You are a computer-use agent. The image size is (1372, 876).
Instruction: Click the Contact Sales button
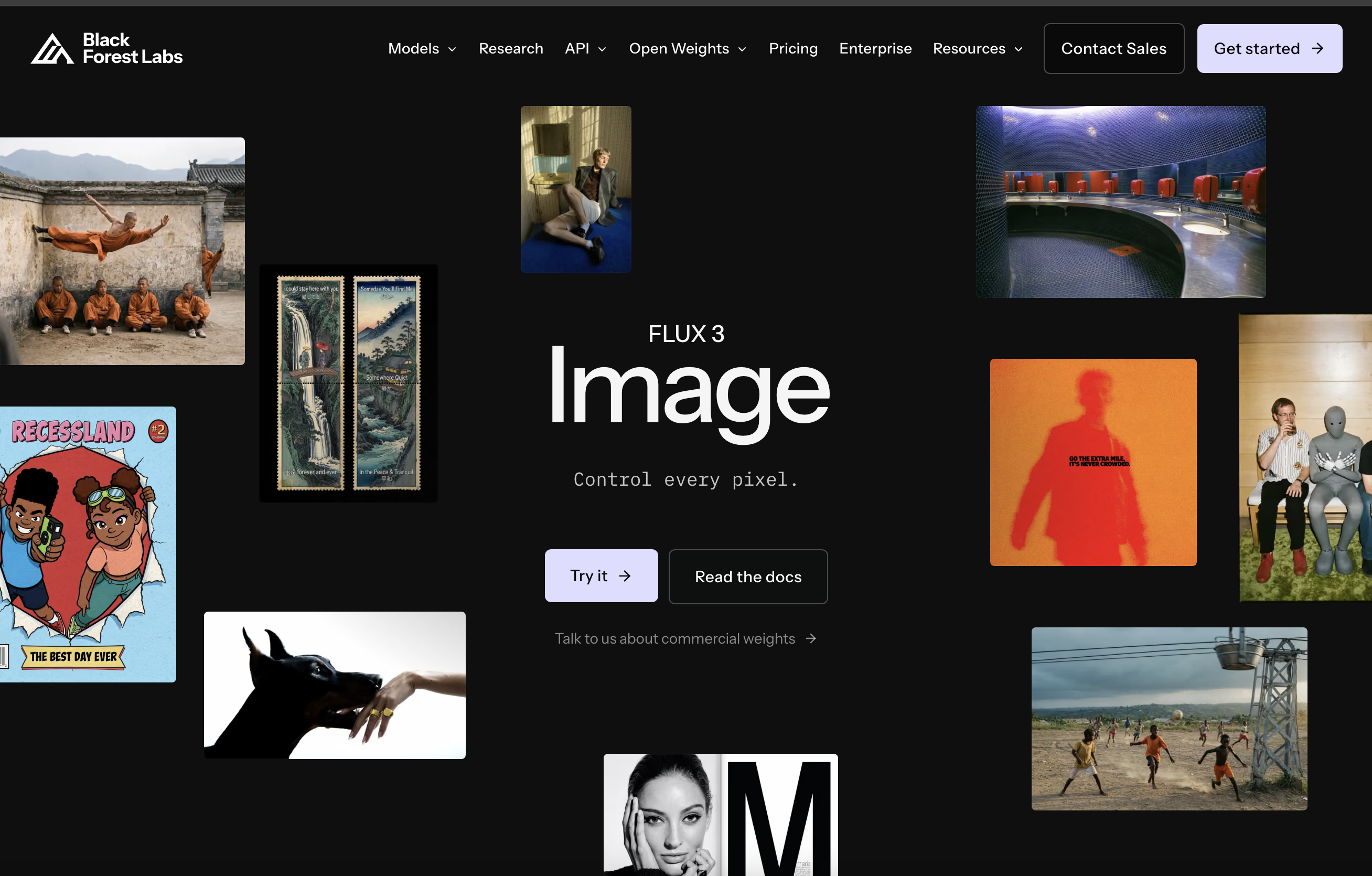pos(1113,48)
